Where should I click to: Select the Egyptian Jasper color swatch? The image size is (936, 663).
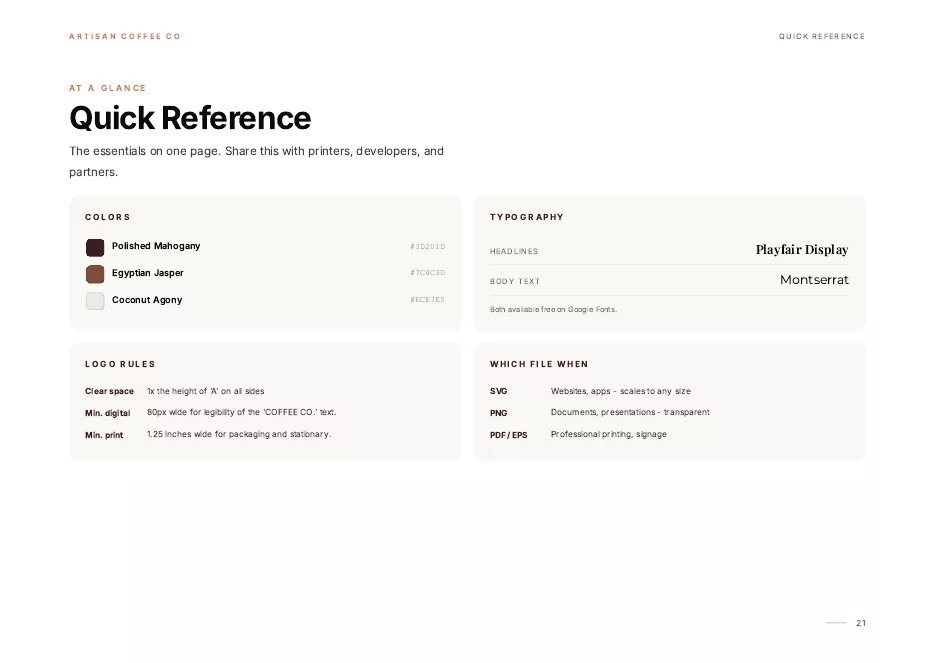tap(95, 274)
